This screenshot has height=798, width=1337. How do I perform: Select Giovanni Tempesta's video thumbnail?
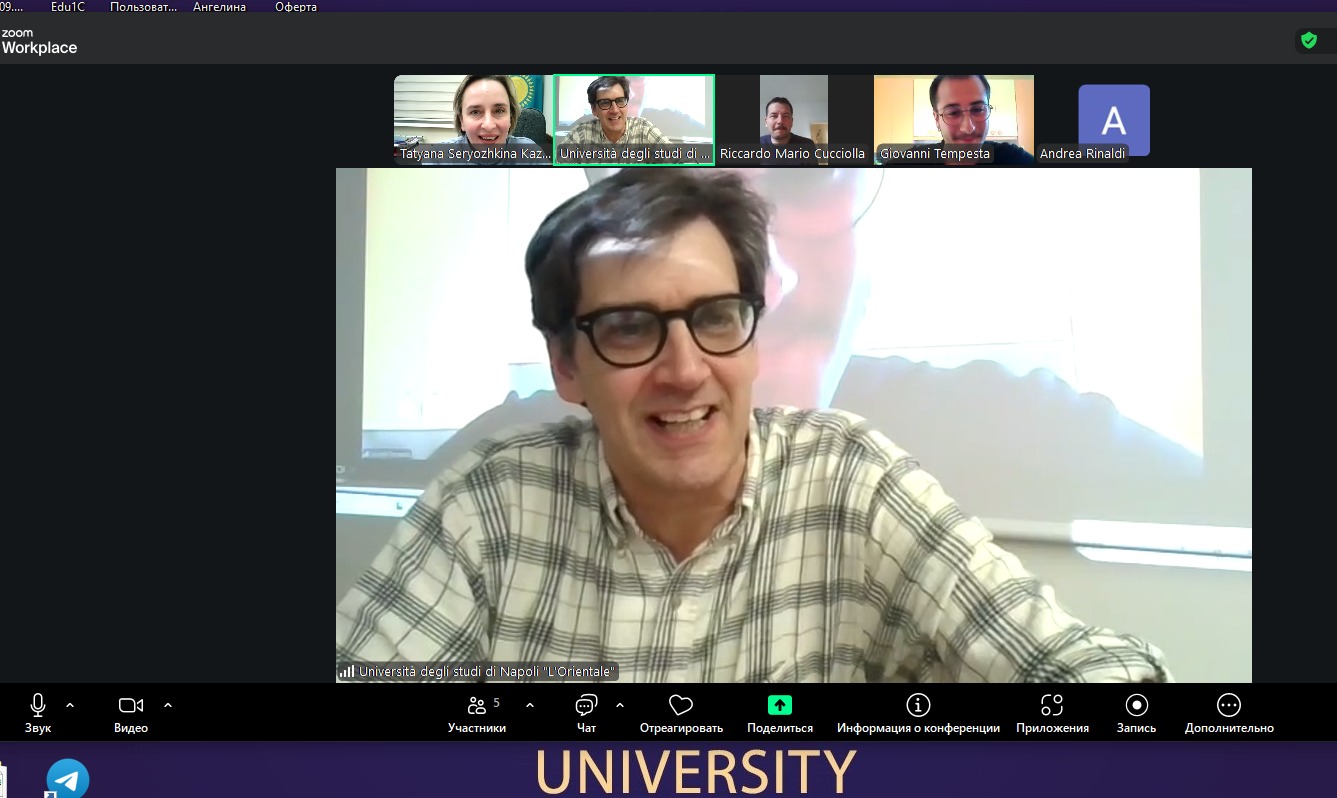[x=953, y=119]
